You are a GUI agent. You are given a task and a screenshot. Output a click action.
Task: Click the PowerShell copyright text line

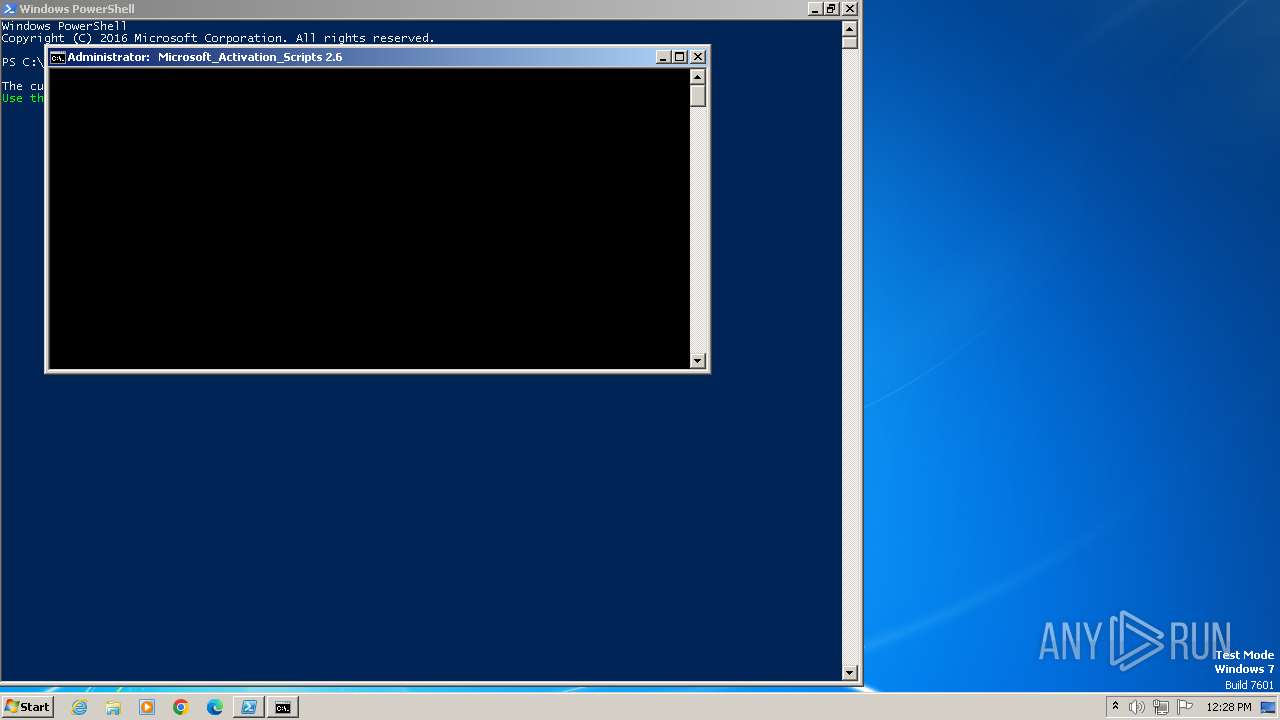pos(218,38)
